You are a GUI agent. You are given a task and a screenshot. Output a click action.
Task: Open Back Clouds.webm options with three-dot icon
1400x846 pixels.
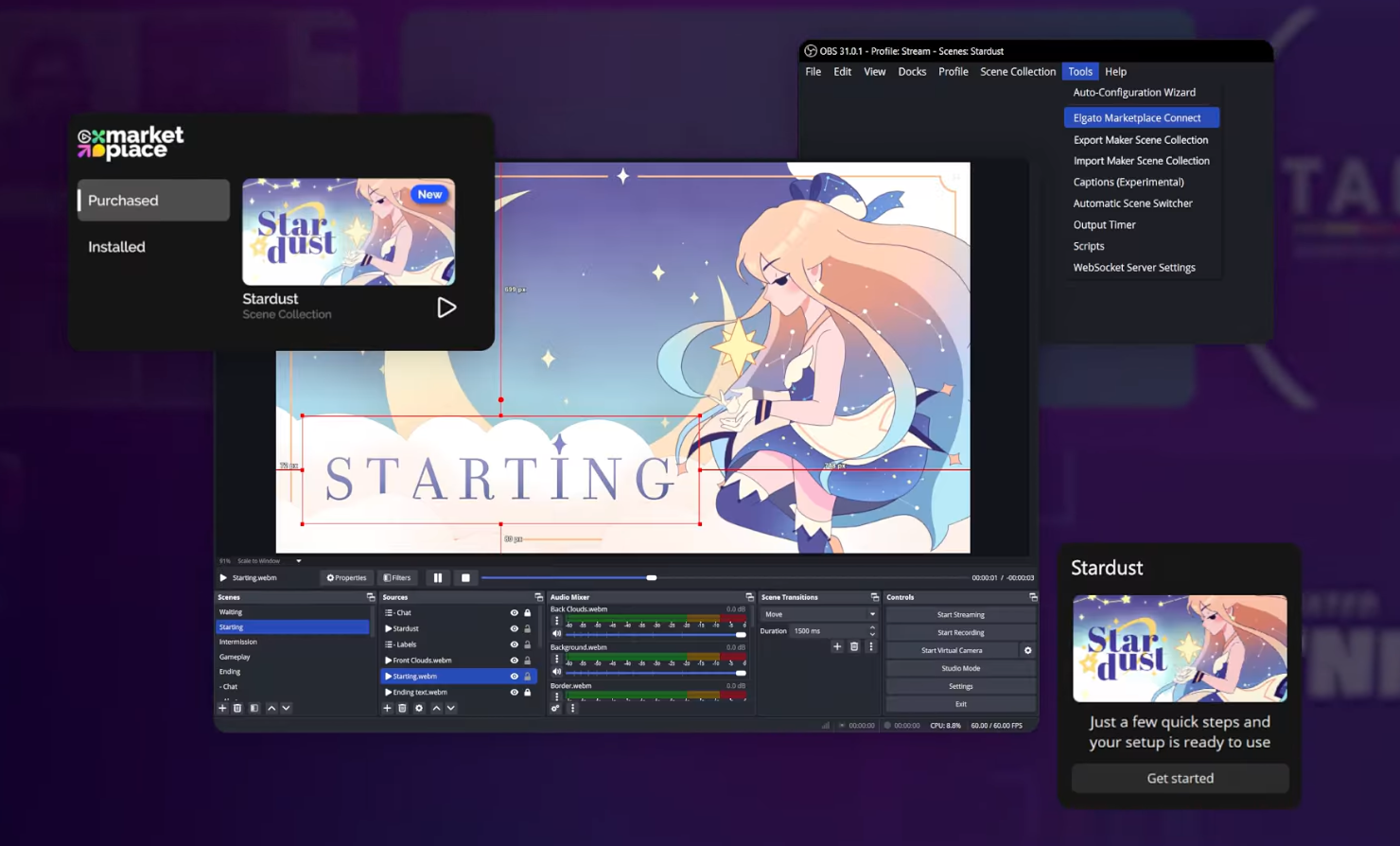click(557, 620)
